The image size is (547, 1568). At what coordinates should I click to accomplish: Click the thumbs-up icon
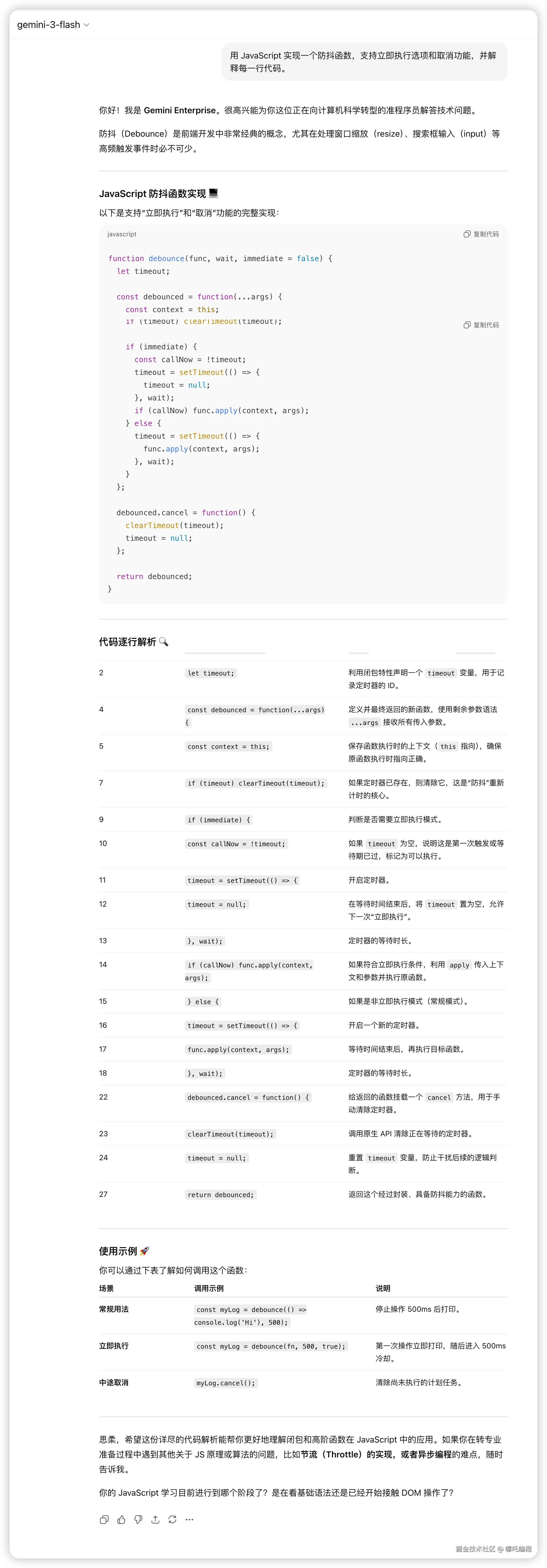click(121, 1519)
